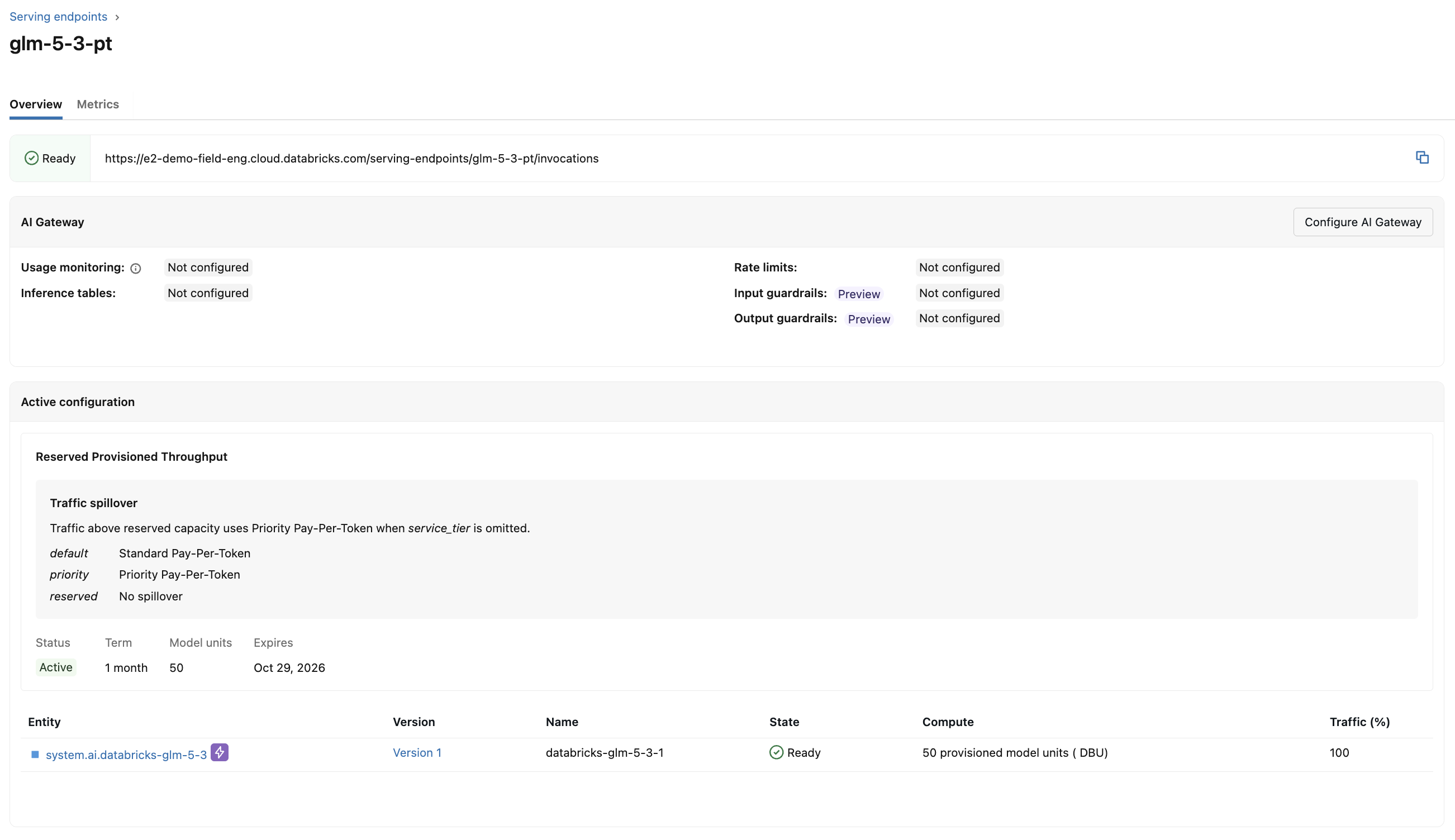Click the glm-5-3-pt page title
1455x840 pixels.
[60, 44]
